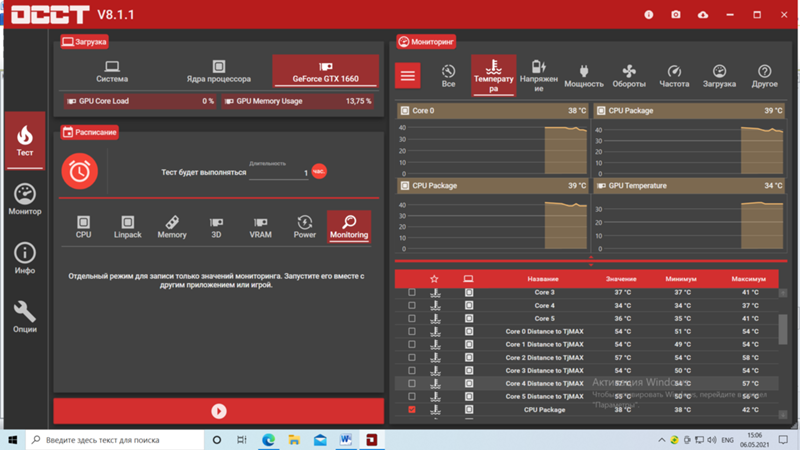Click the sensor table scrollbar thumb

point(783,329)
